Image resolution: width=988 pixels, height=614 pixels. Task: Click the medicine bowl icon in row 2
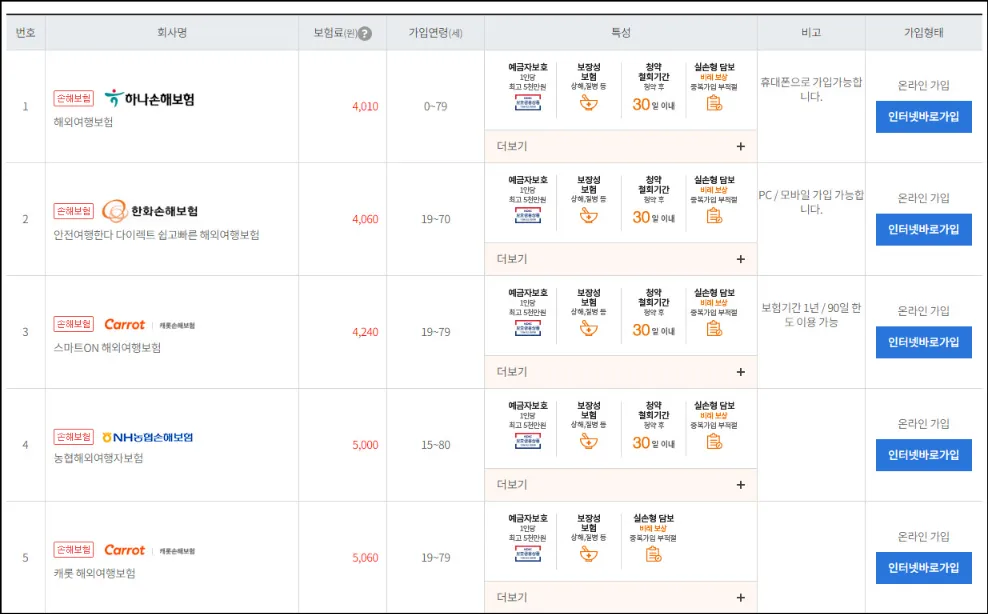click(589, 216)
